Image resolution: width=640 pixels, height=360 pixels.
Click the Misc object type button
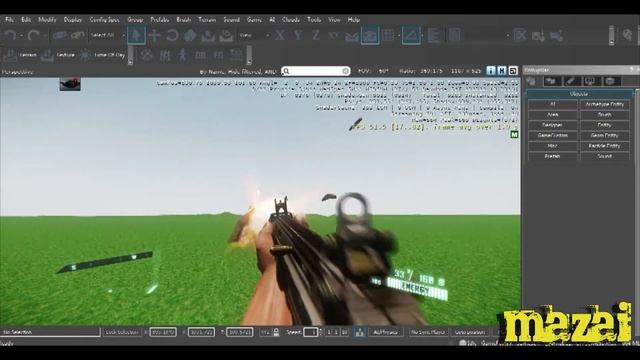click(553, 146)
